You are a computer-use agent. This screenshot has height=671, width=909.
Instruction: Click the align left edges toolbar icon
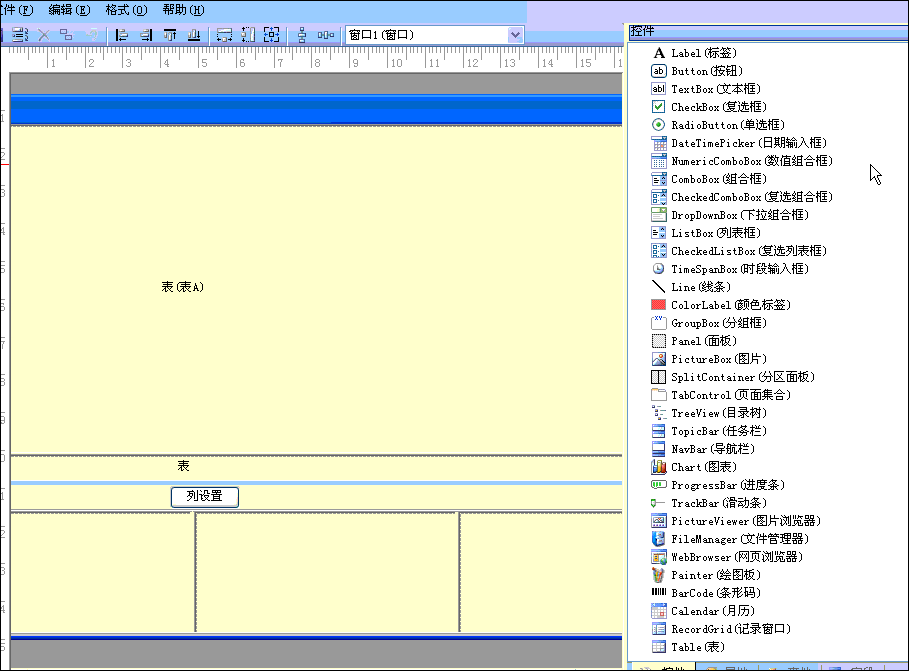click(122, 35)
